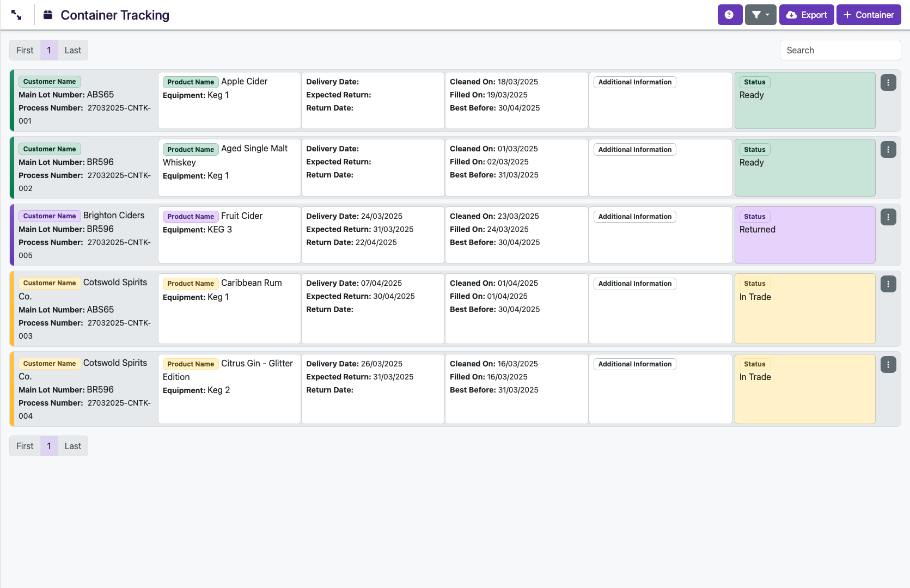Screen dimensions: 910x588
Task: Click Last in bottom pagination
Action: coord(73,446)
